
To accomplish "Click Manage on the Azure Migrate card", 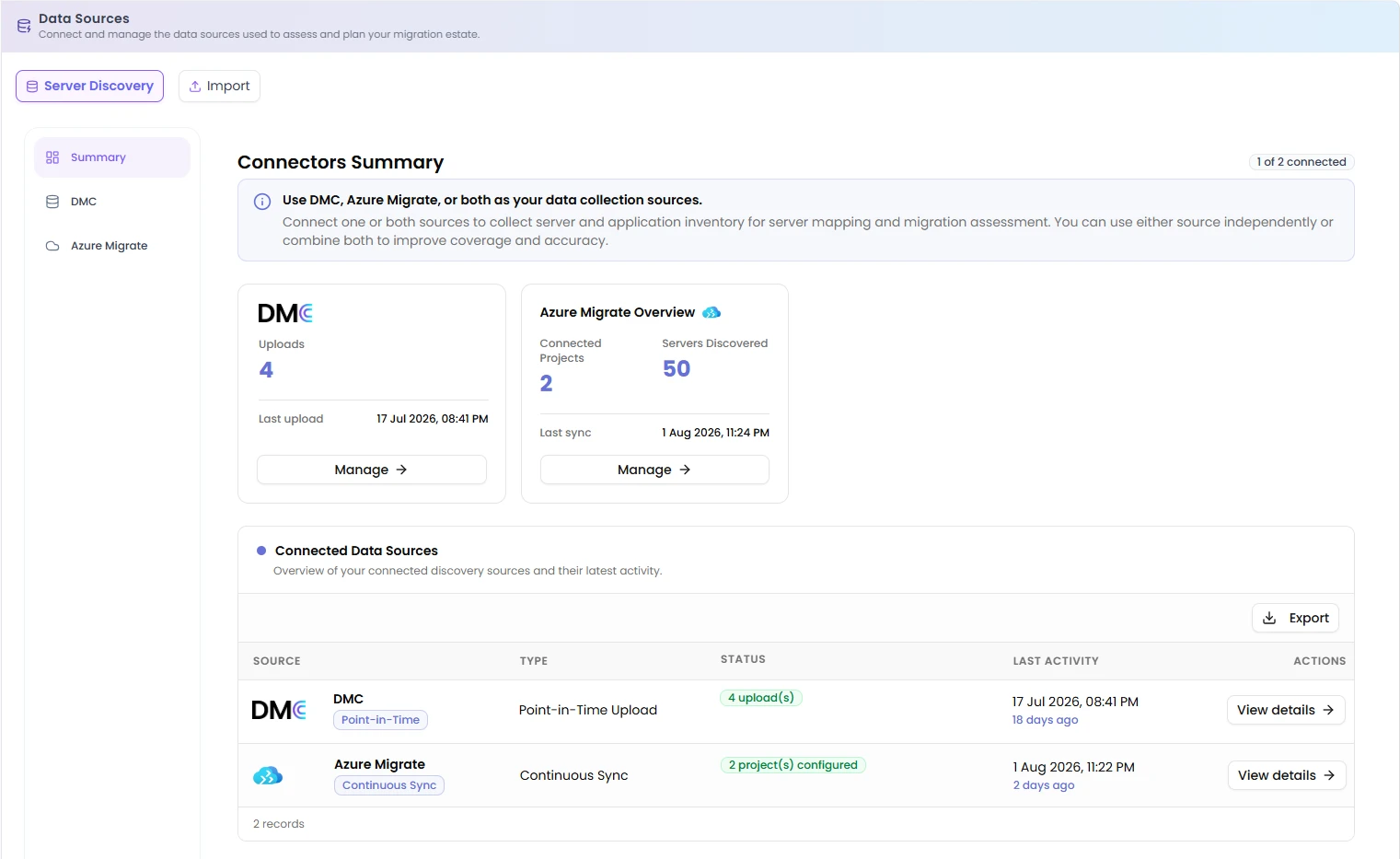I will tap(654, 470).
